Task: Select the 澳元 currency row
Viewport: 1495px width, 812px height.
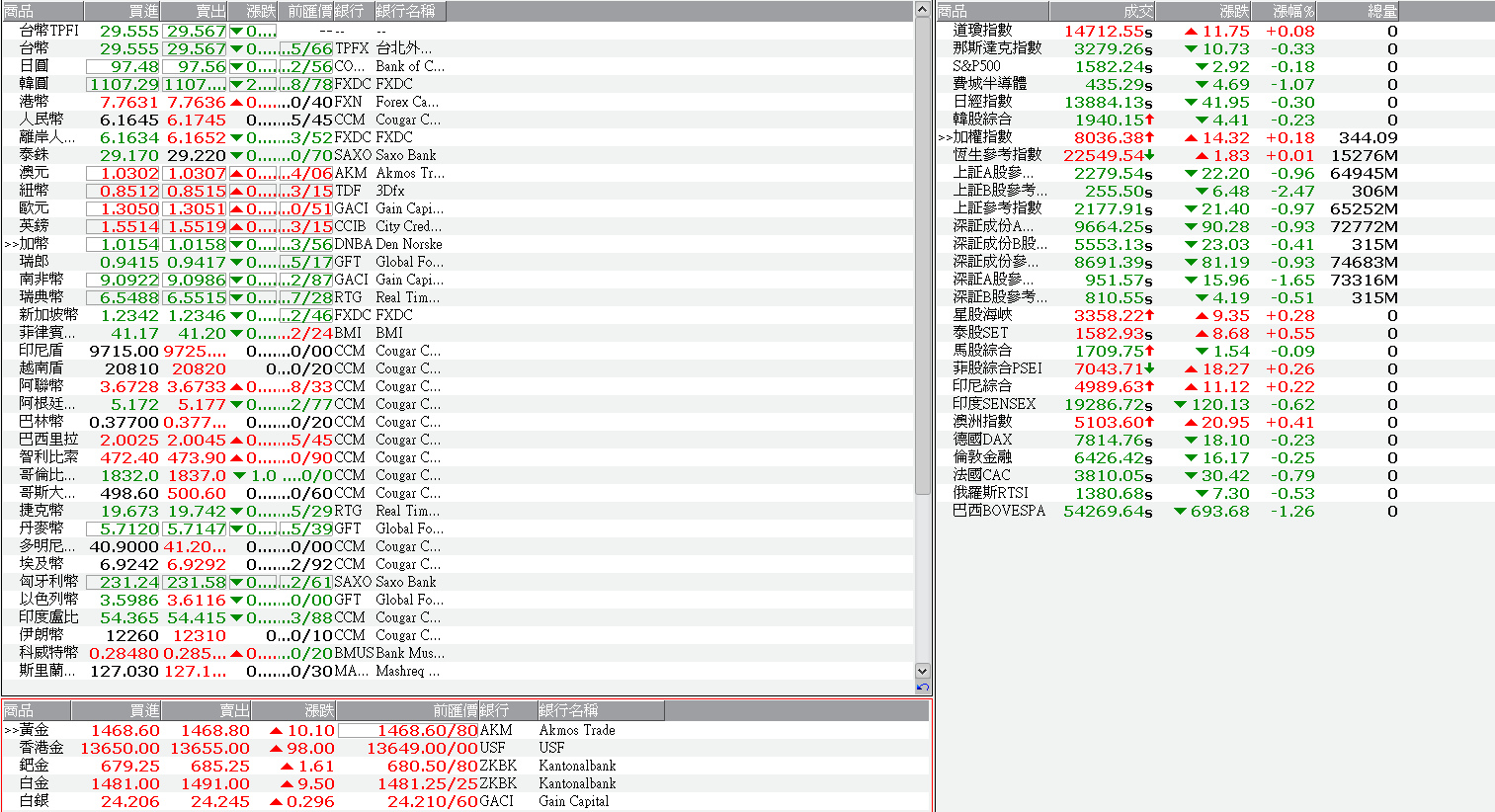Action: [x=457, y=173]
